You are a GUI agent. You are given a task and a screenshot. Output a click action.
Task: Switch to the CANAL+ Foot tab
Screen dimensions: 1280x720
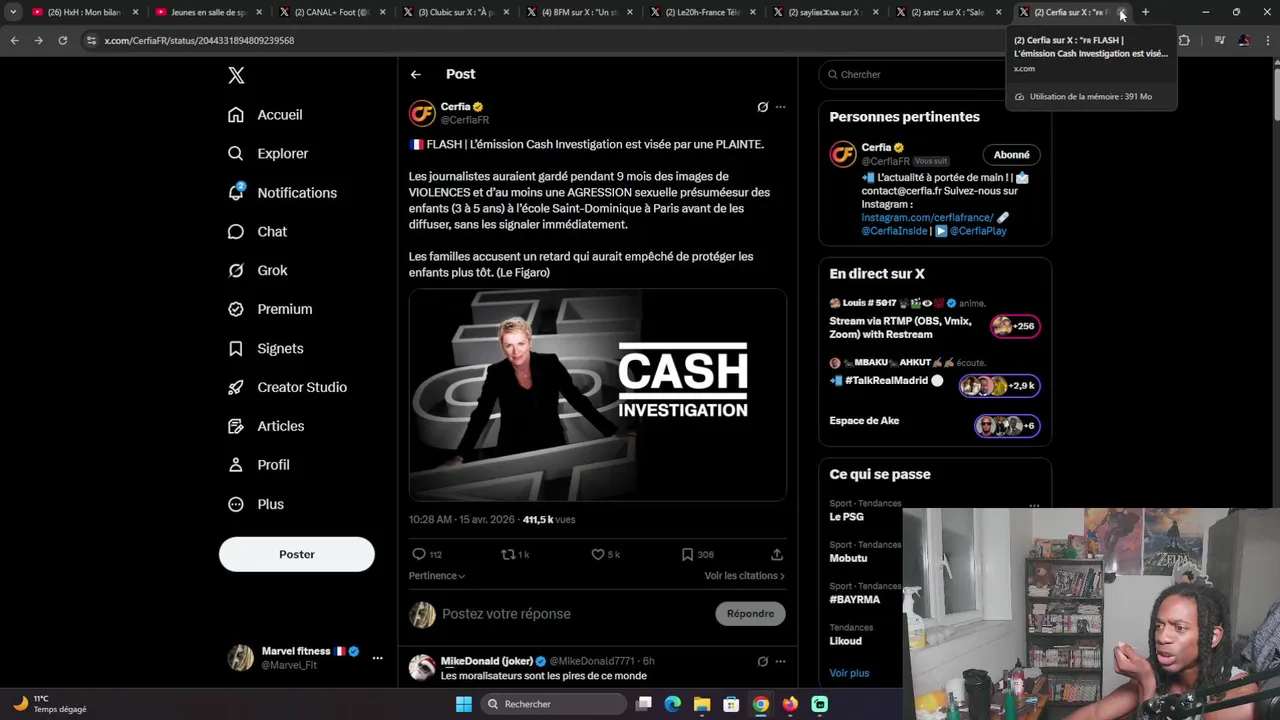[x=330, y=12]
